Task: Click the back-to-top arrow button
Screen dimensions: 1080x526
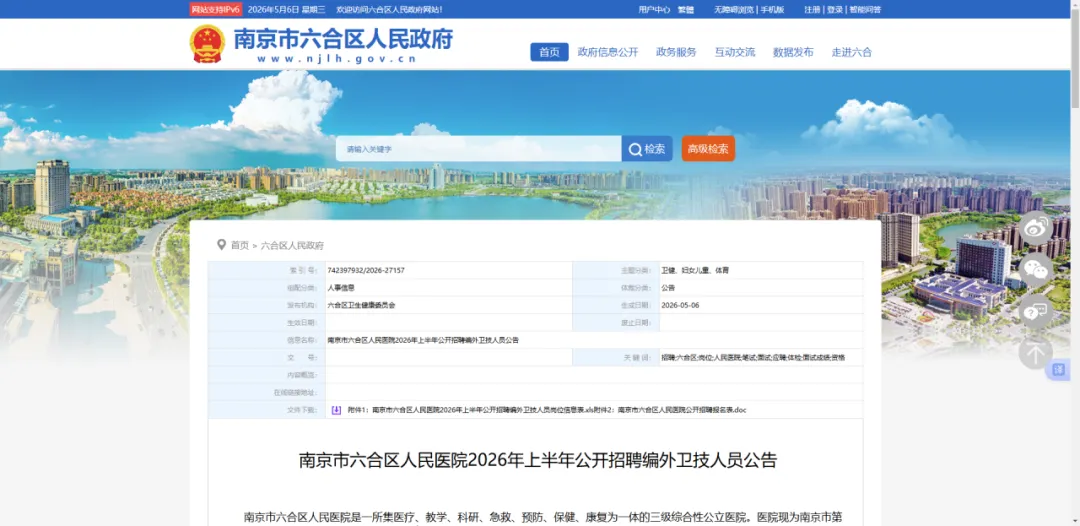Action: pos(1035,353)
